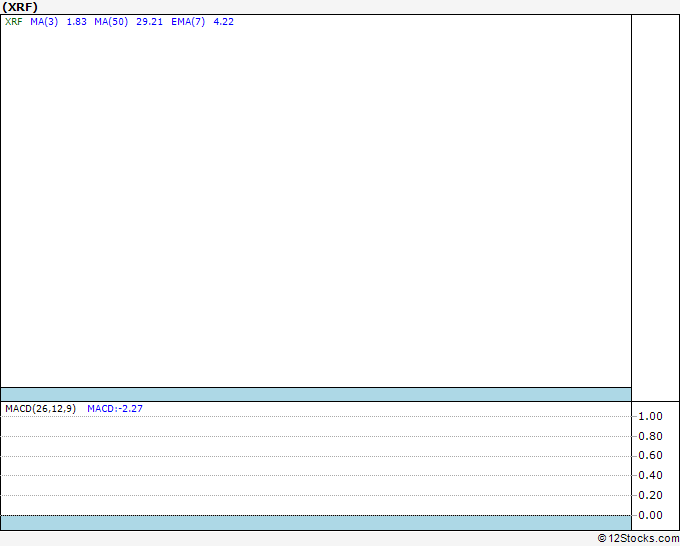680x546 pixels.
Task: Click the (XRF) chart title
Action: [x=20, y=7]
